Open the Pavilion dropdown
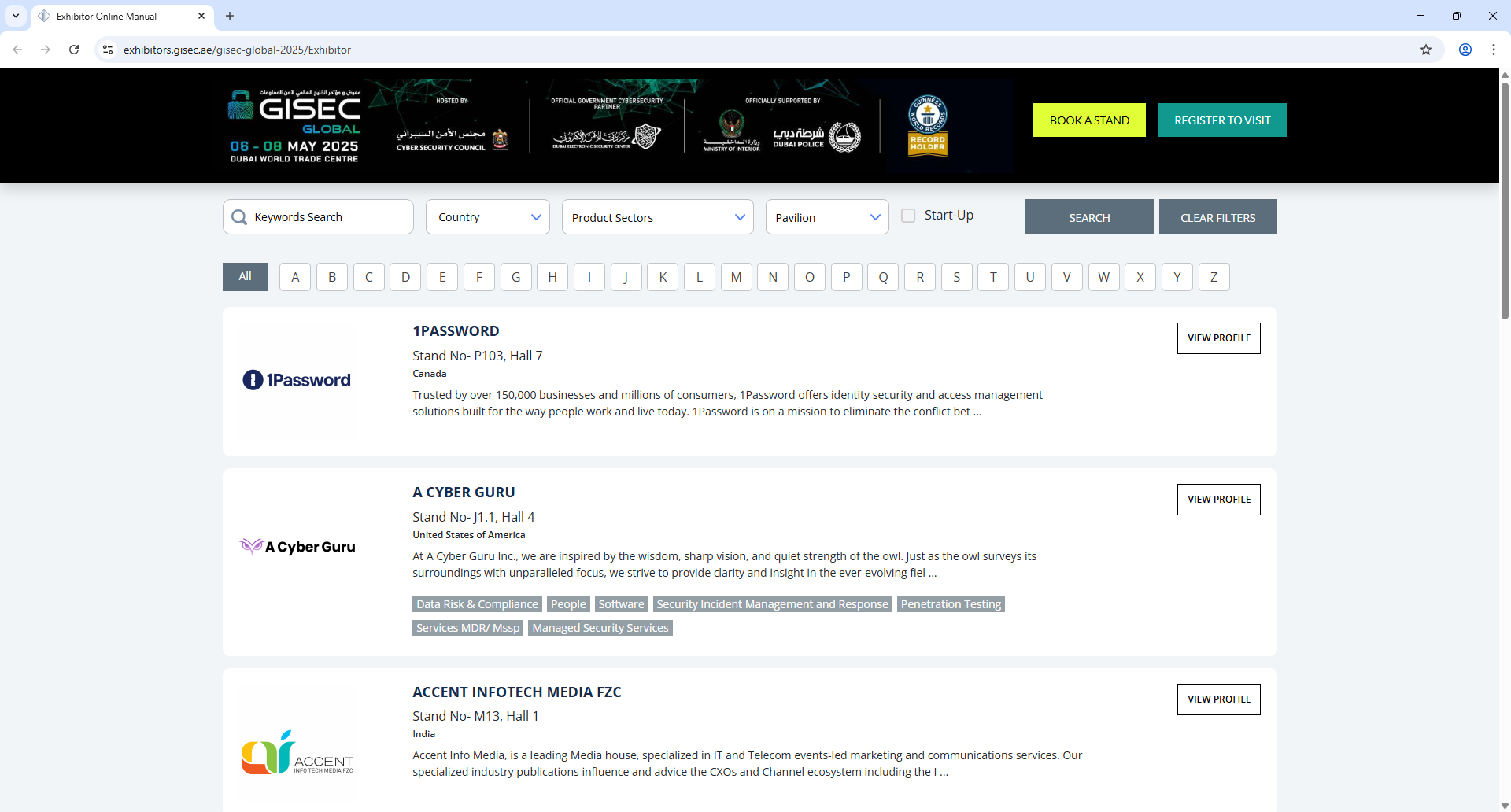1511x812 pixels. (x=827, y=216)
